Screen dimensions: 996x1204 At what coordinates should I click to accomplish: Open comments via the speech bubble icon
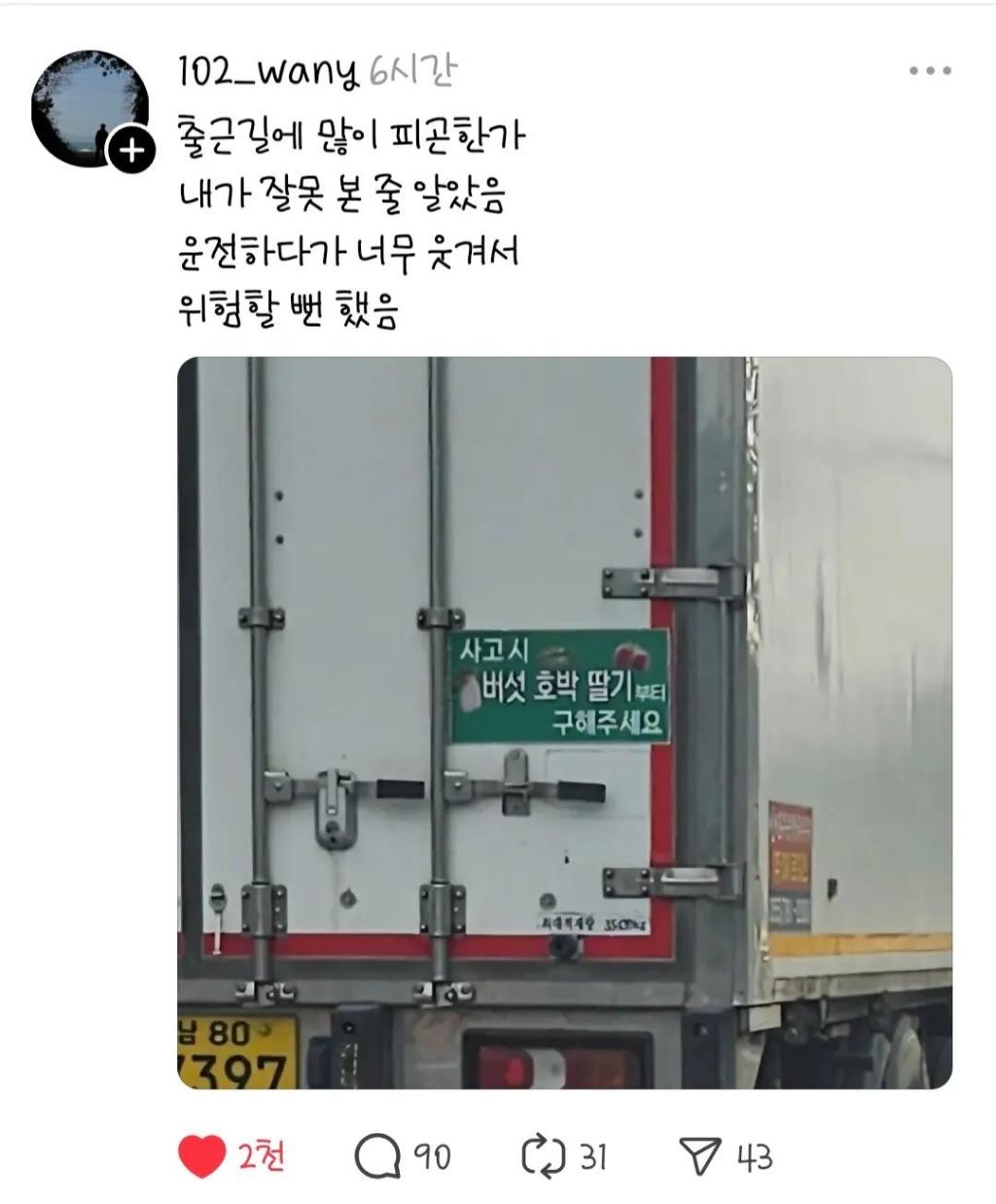point(377,1156)
